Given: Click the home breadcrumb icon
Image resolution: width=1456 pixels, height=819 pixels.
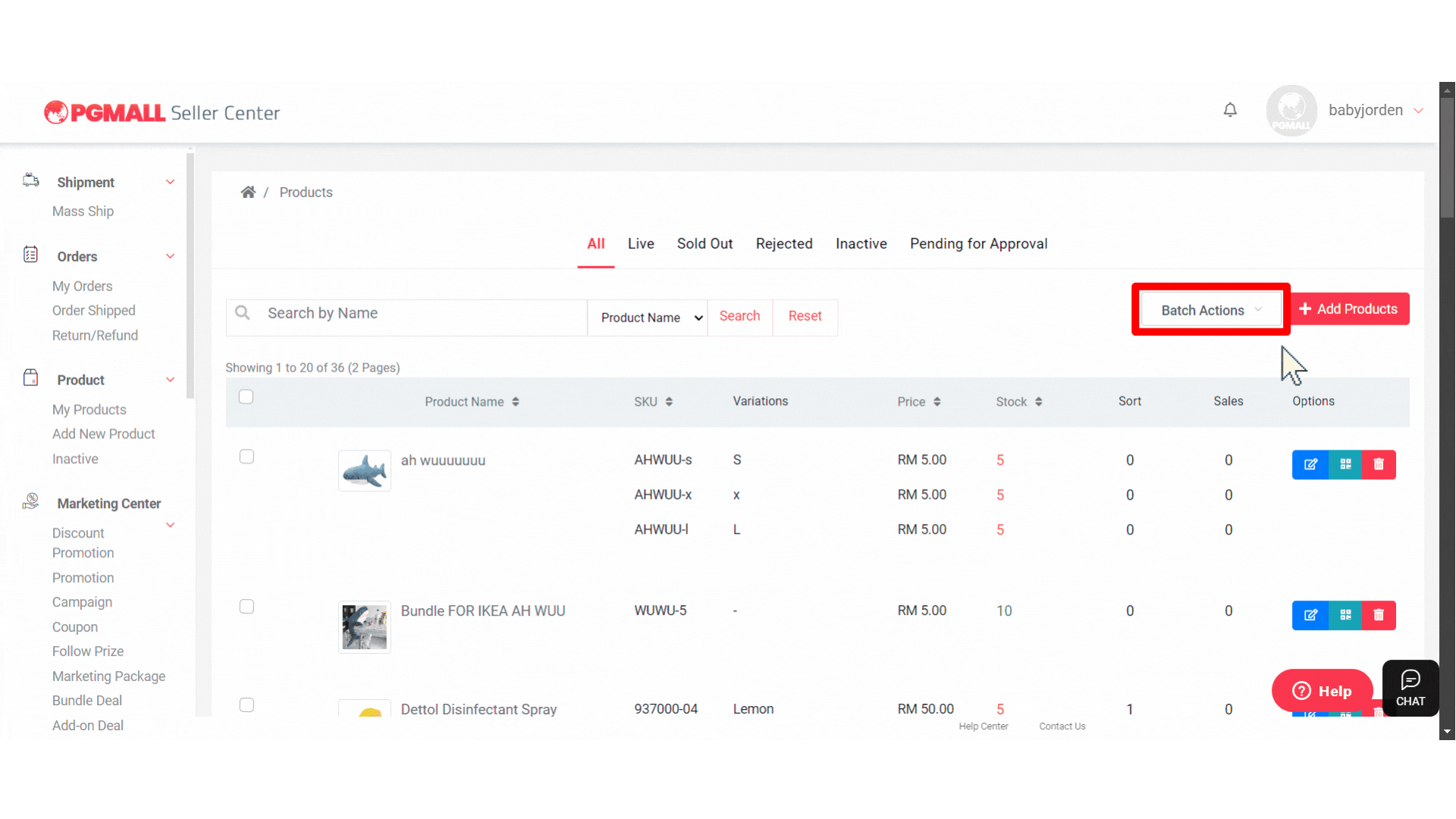Looking at the screenshot, I should 248,193.
